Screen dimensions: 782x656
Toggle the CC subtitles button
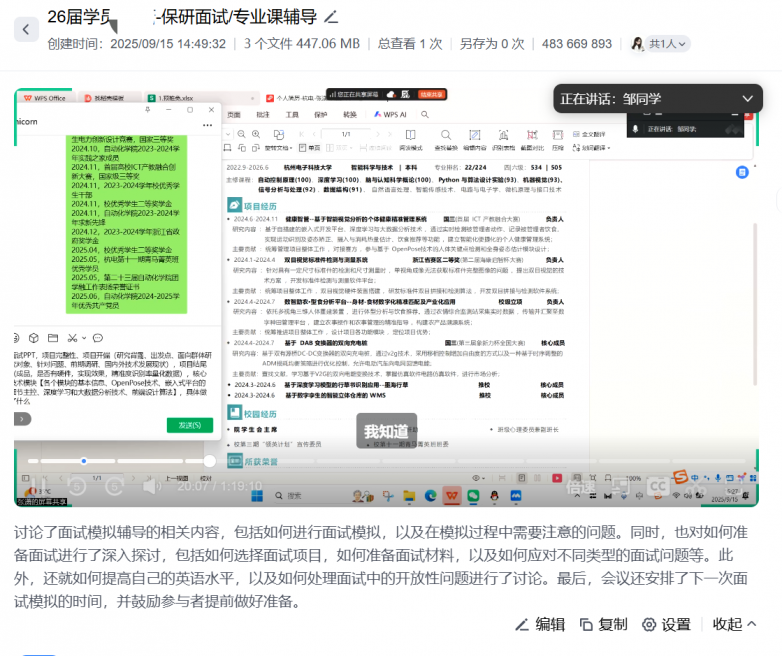coord(657,486)
